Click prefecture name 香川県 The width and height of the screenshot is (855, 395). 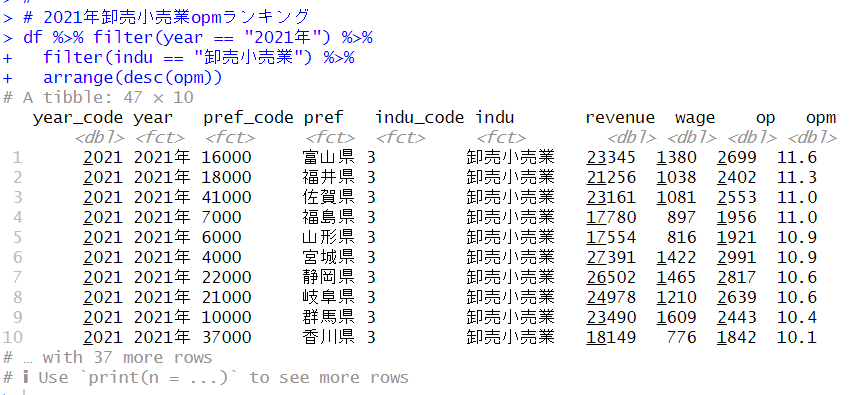click(x=328, y=337)
